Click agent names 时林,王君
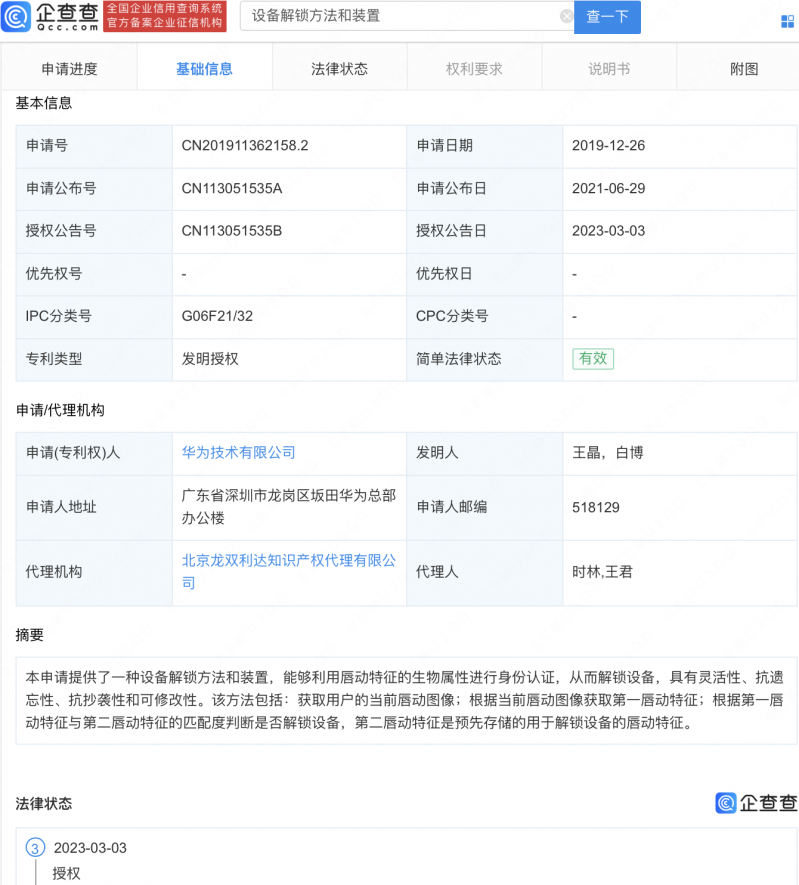The width and height of the screenshot is (799, 885). click(602, 572)
